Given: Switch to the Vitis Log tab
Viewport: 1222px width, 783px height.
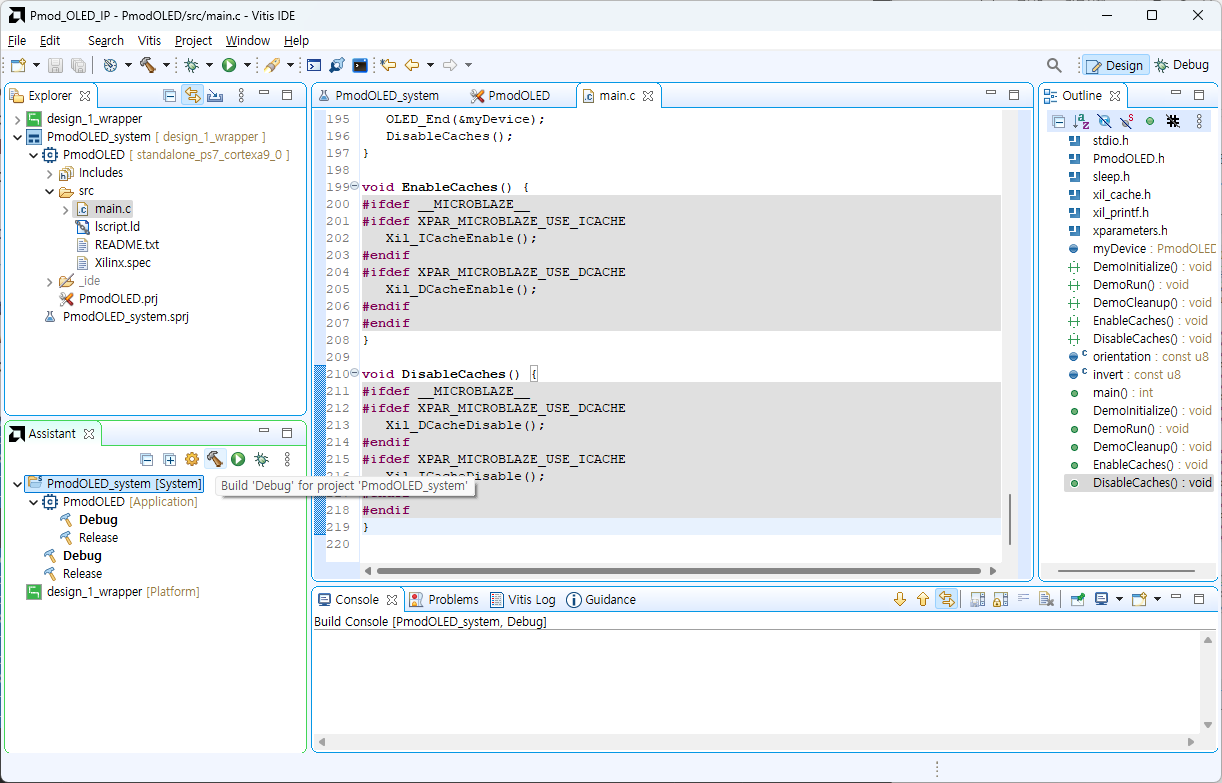Looking at the screenshot, I should (522, 600).
